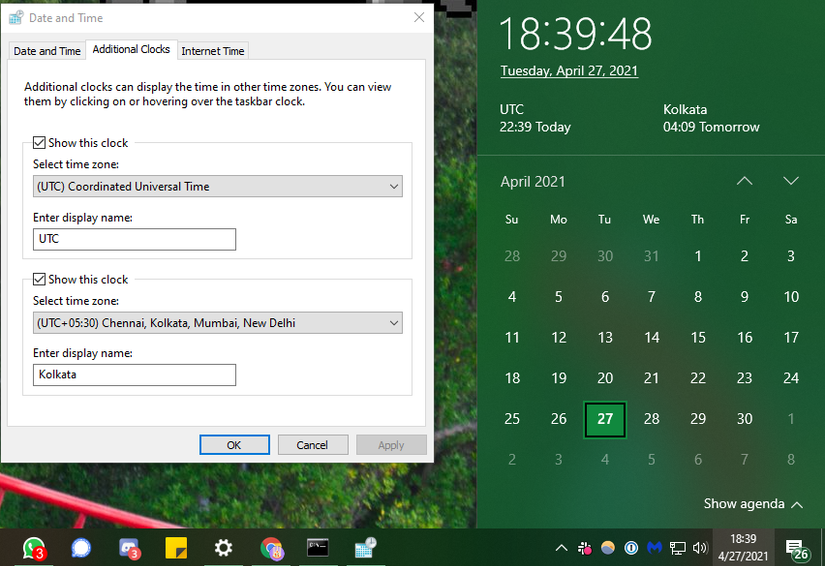Open the notification center icon
Screen dimensions: 825x566
(x=797, y=548)
